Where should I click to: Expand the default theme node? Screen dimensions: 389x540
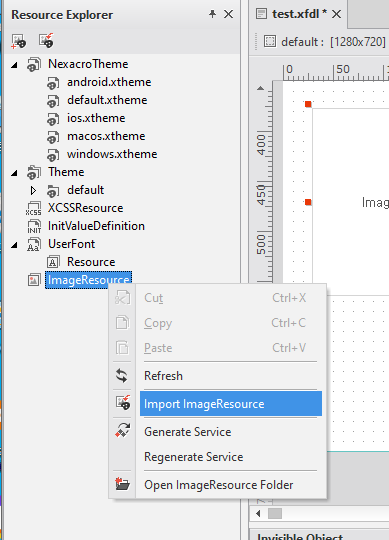click(33, 190)
